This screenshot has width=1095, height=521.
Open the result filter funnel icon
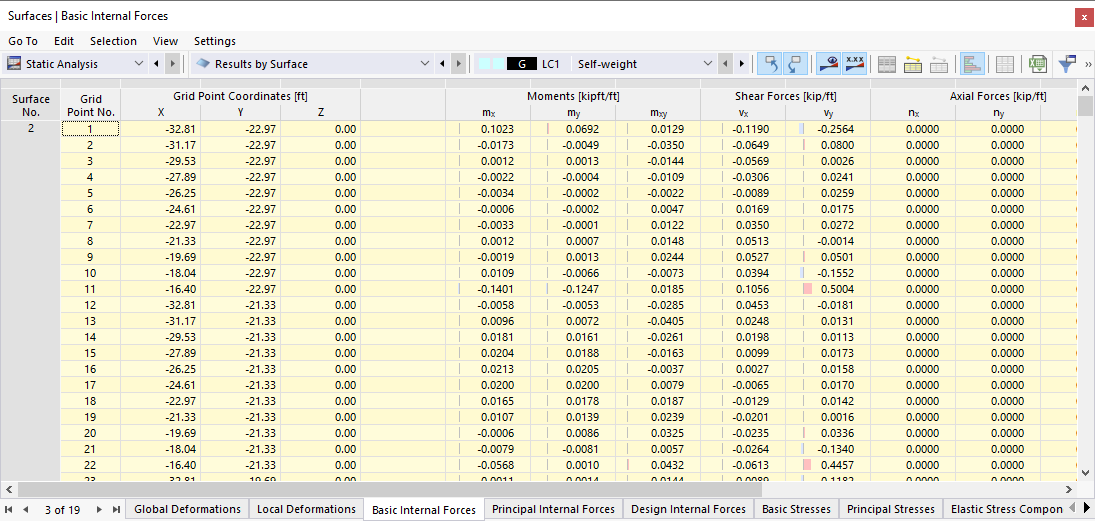coord(1067,64)
